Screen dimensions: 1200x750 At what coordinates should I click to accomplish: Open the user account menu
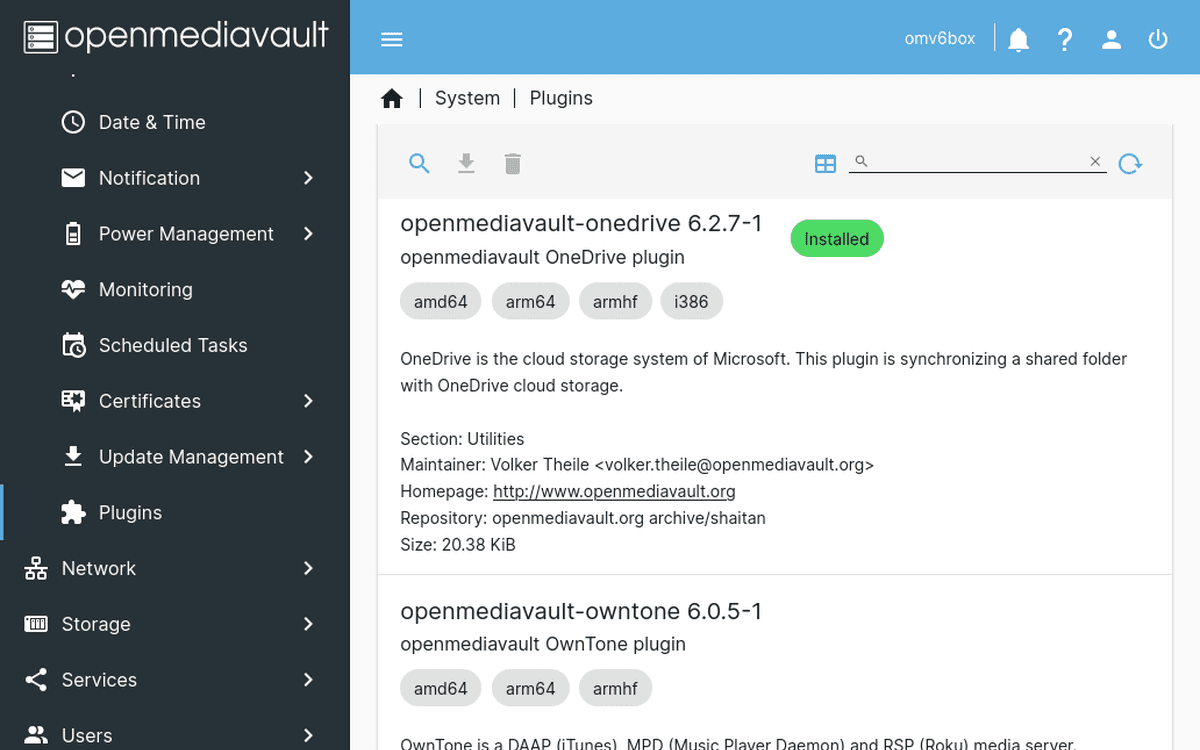point(1111,39)
